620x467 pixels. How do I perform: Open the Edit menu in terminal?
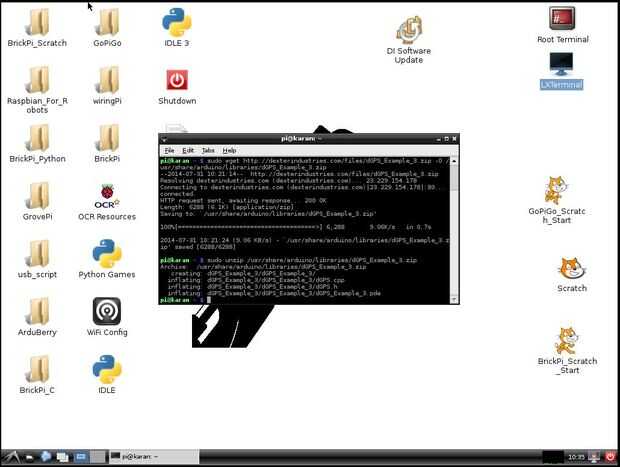coord(188,150)
